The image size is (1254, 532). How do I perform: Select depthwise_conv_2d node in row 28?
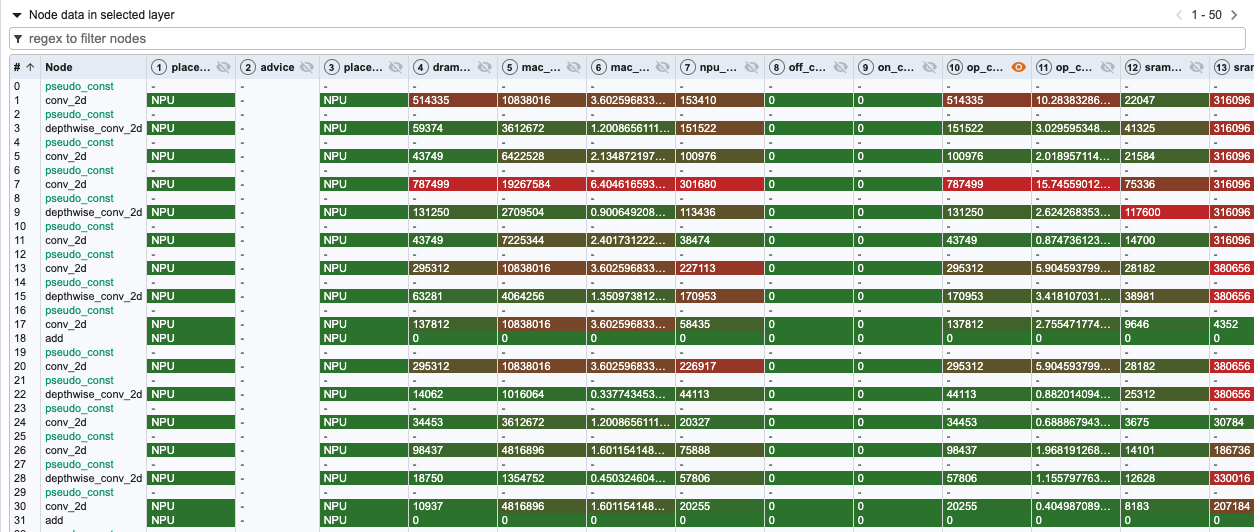tap(94, 478)
